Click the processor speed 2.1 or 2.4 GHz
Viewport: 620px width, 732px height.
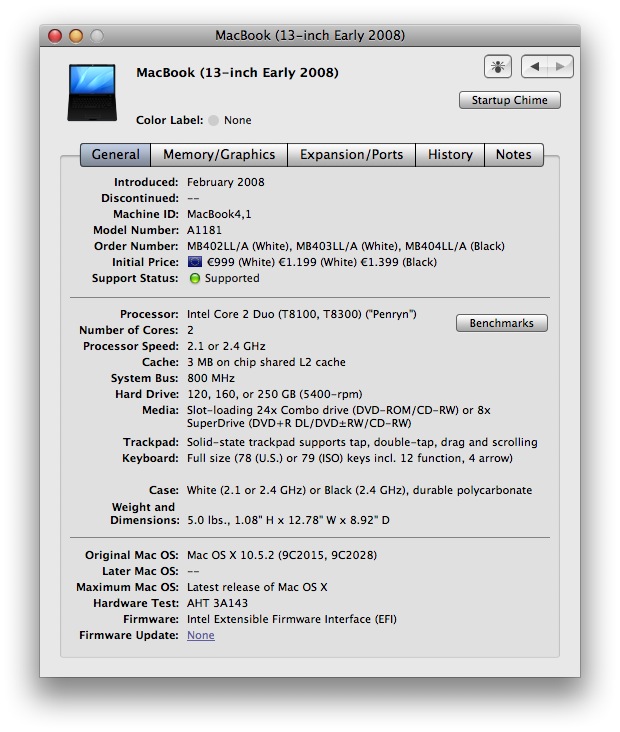pyautogui.click(x=226, y=346)
